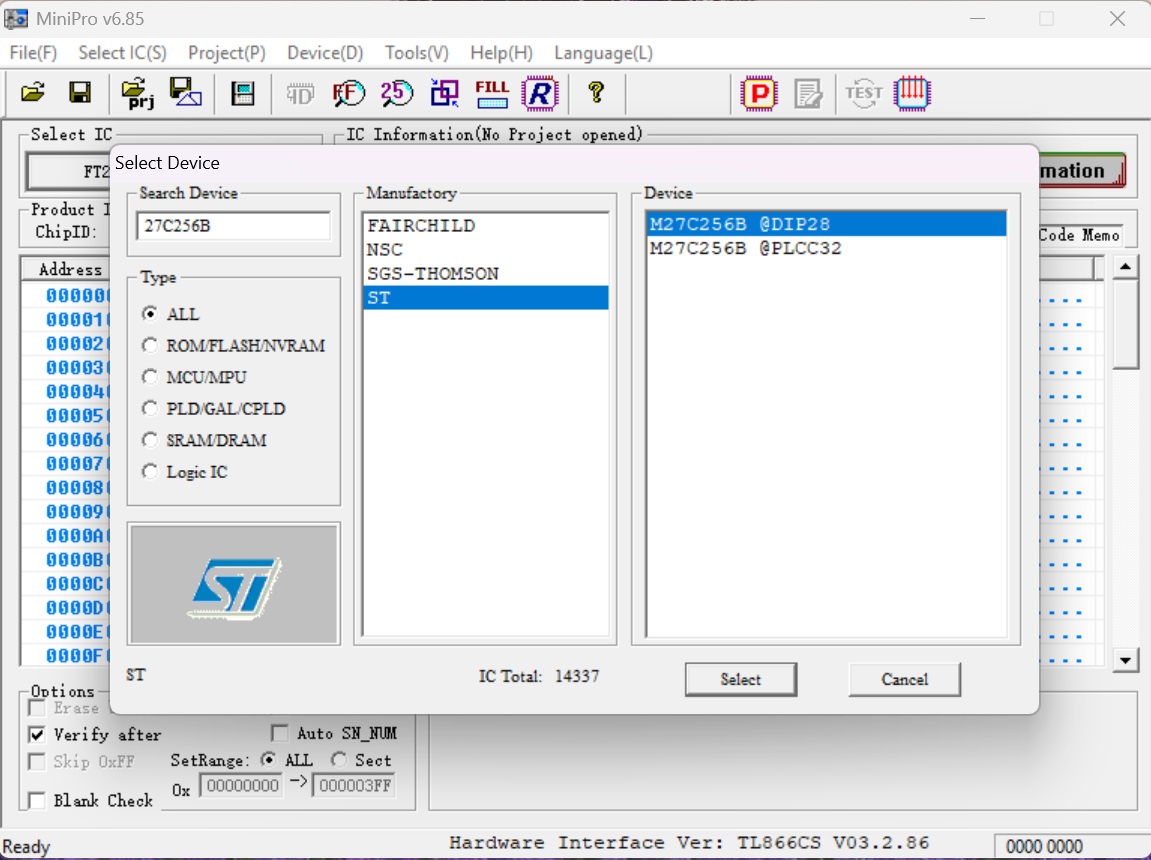This screenshot has height=860, width=1151.
Task: Select the ROM/FLASH/NVRAM type radio button
Action: (150, 346)
